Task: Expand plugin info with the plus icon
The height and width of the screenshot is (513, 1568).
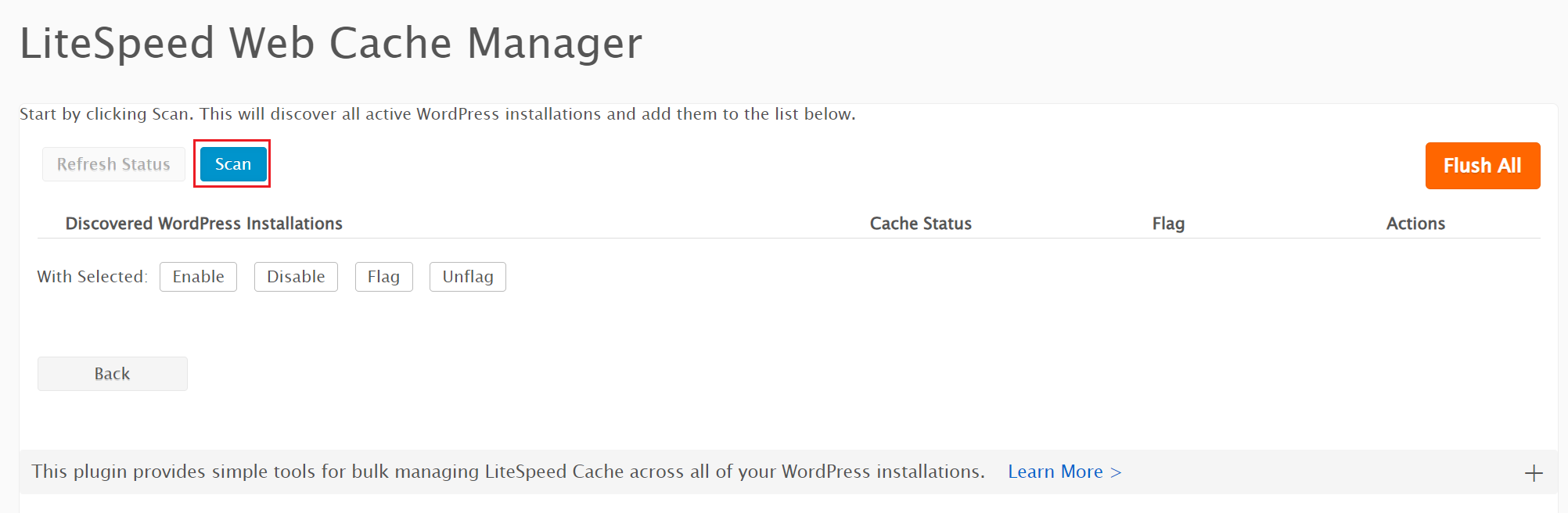Action: coord(1534,473)
